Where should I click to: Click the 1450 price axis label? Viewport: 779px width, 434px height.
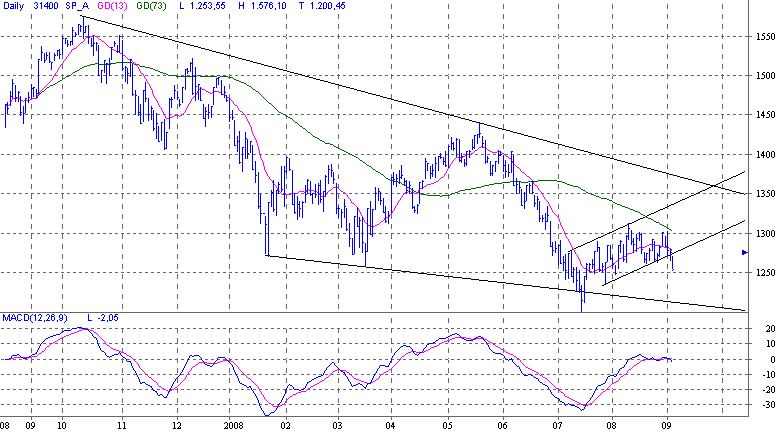click(x=765, y=115)
